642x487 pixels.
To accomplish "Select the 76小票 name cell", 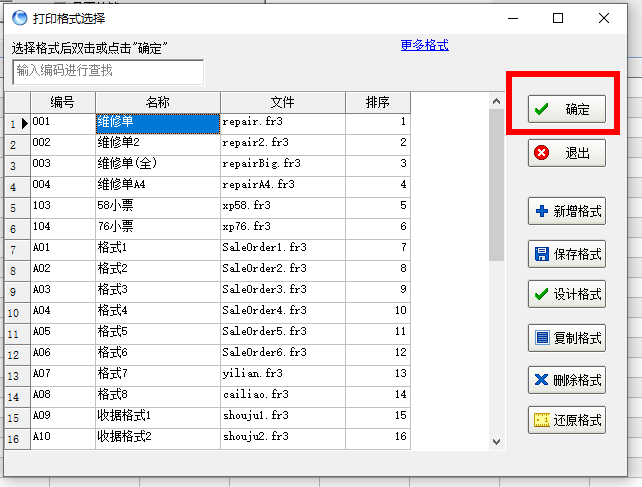I will pyautogui.click(x=158, y=229).
